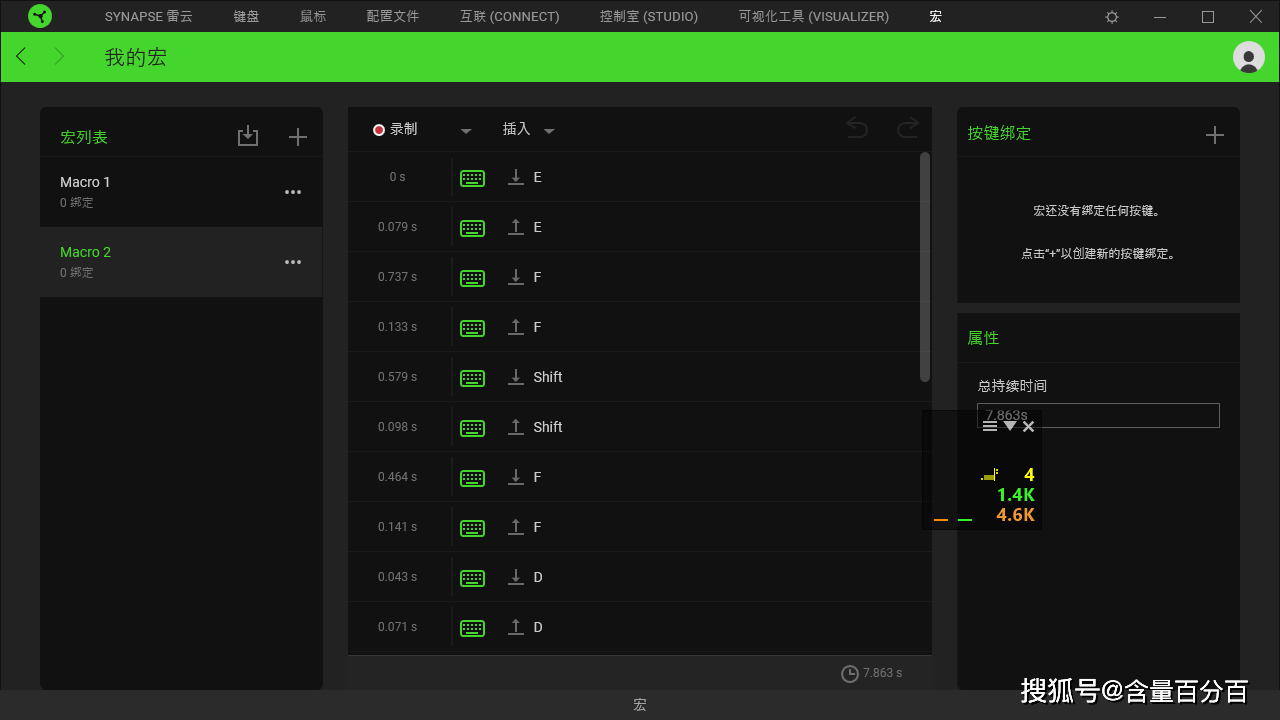Screen dimensions: 1280x720
Task: Select the 宏 top tab
Action: coord(935,16)
